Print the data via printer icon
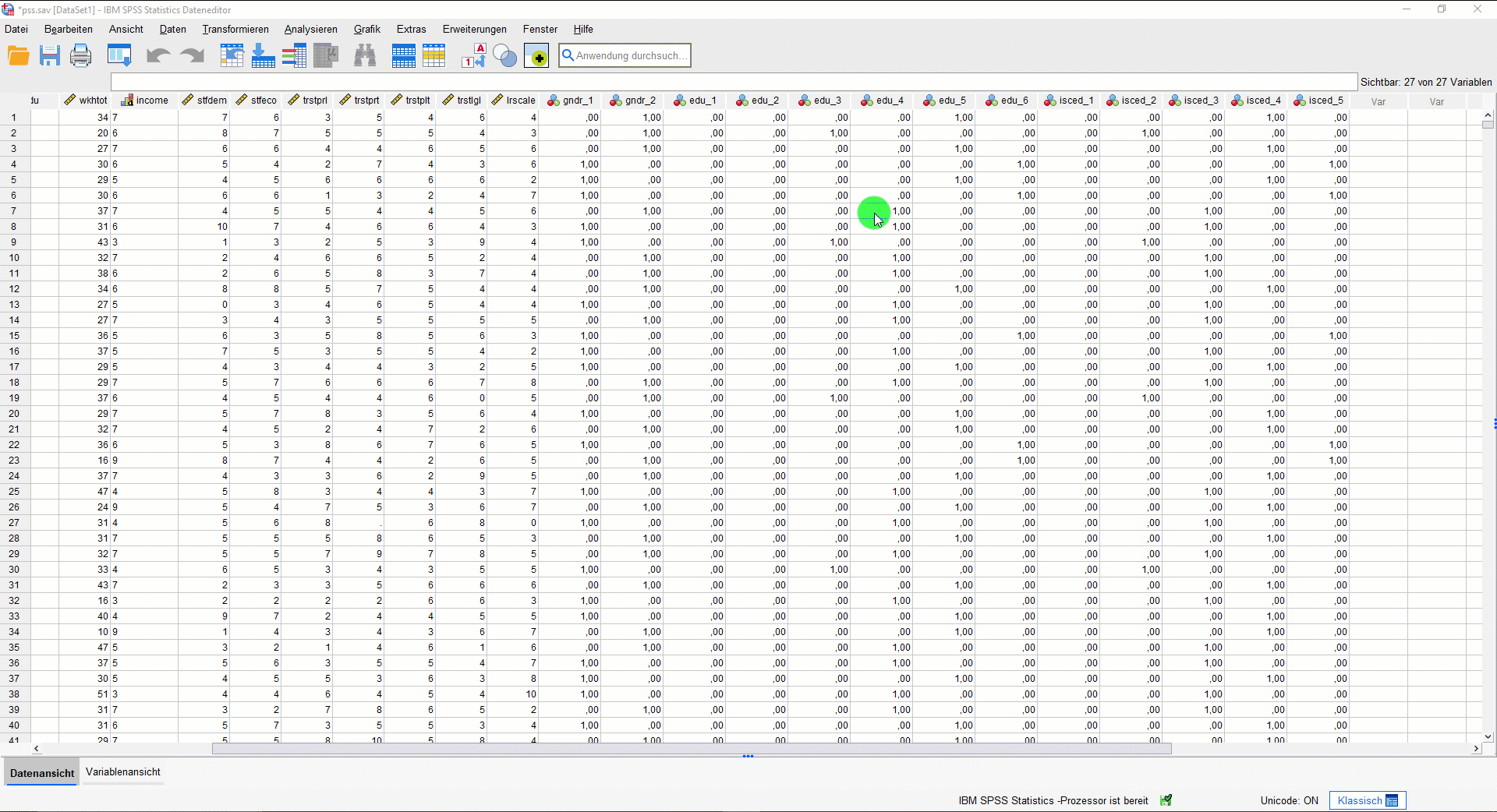Screen dimensions: 1497x812 pos(81,56)
